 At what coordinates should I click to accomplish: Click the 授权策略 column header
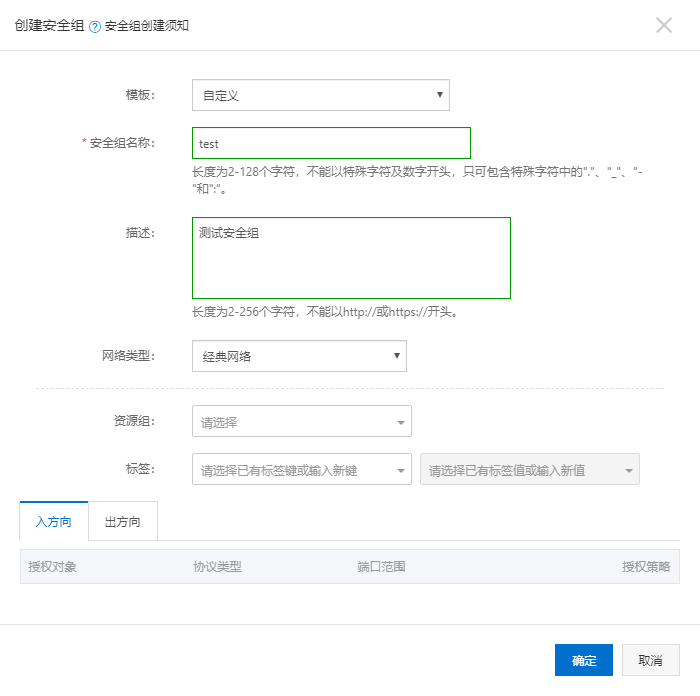(x=646, y=567)
